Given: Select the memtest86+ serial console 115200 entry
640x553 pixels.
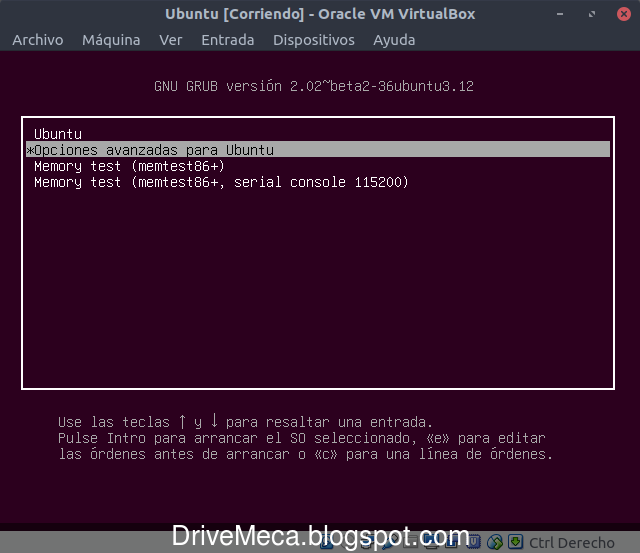Looking at the screenshot, I should (318, 182).
